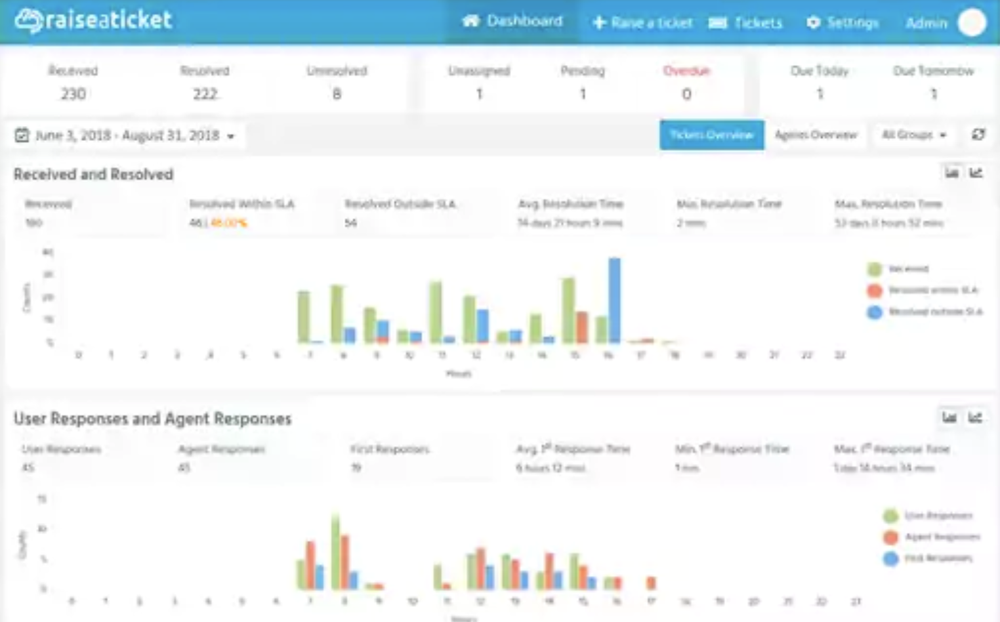
Task: Click the Received and Resolved heading
Action: 93,174
